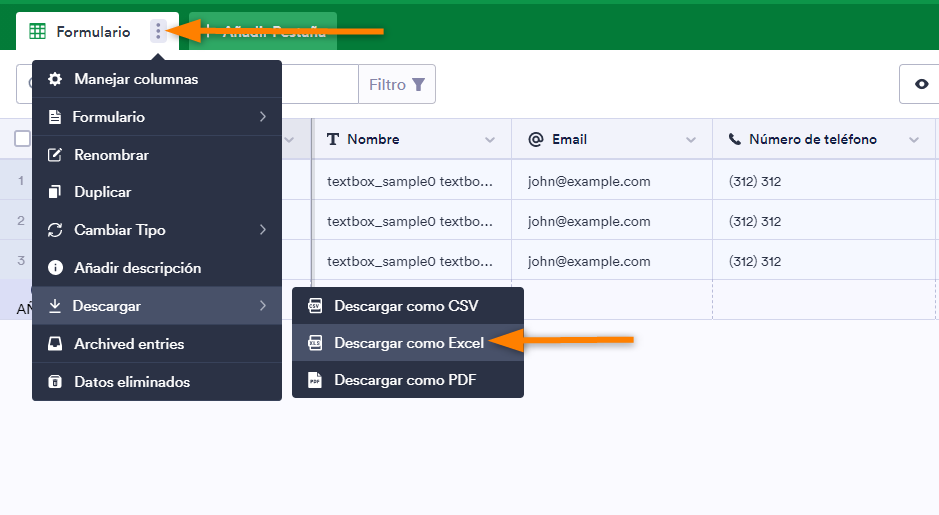939x515 pixels.
Task: Select Duplicar menu option
Action: click(157, 192)
